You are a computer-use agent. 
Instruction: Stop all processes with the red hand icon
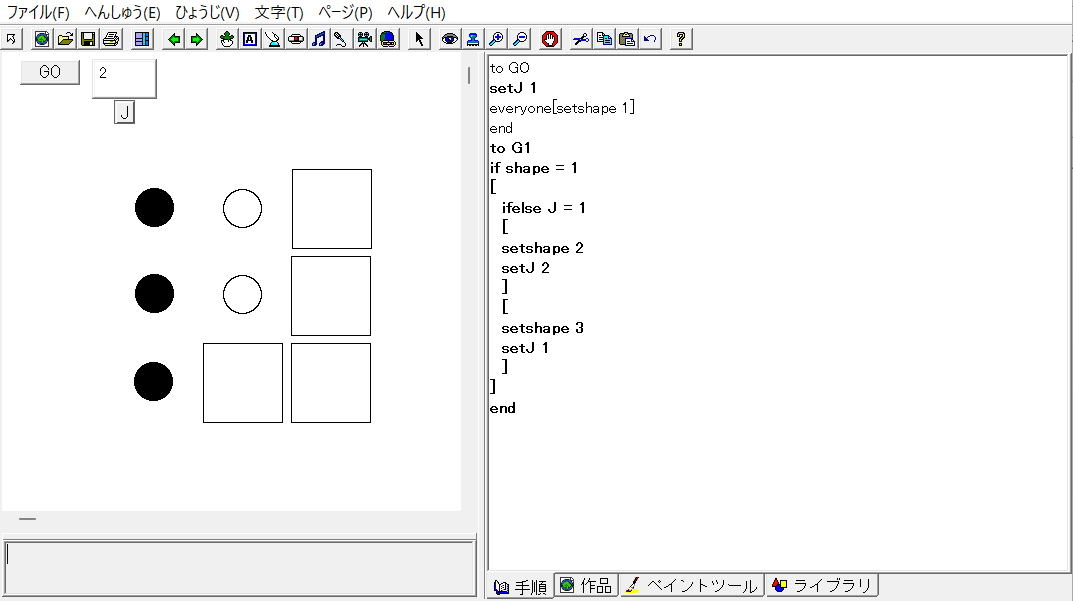pyautogui.click(x=550, y=39)
